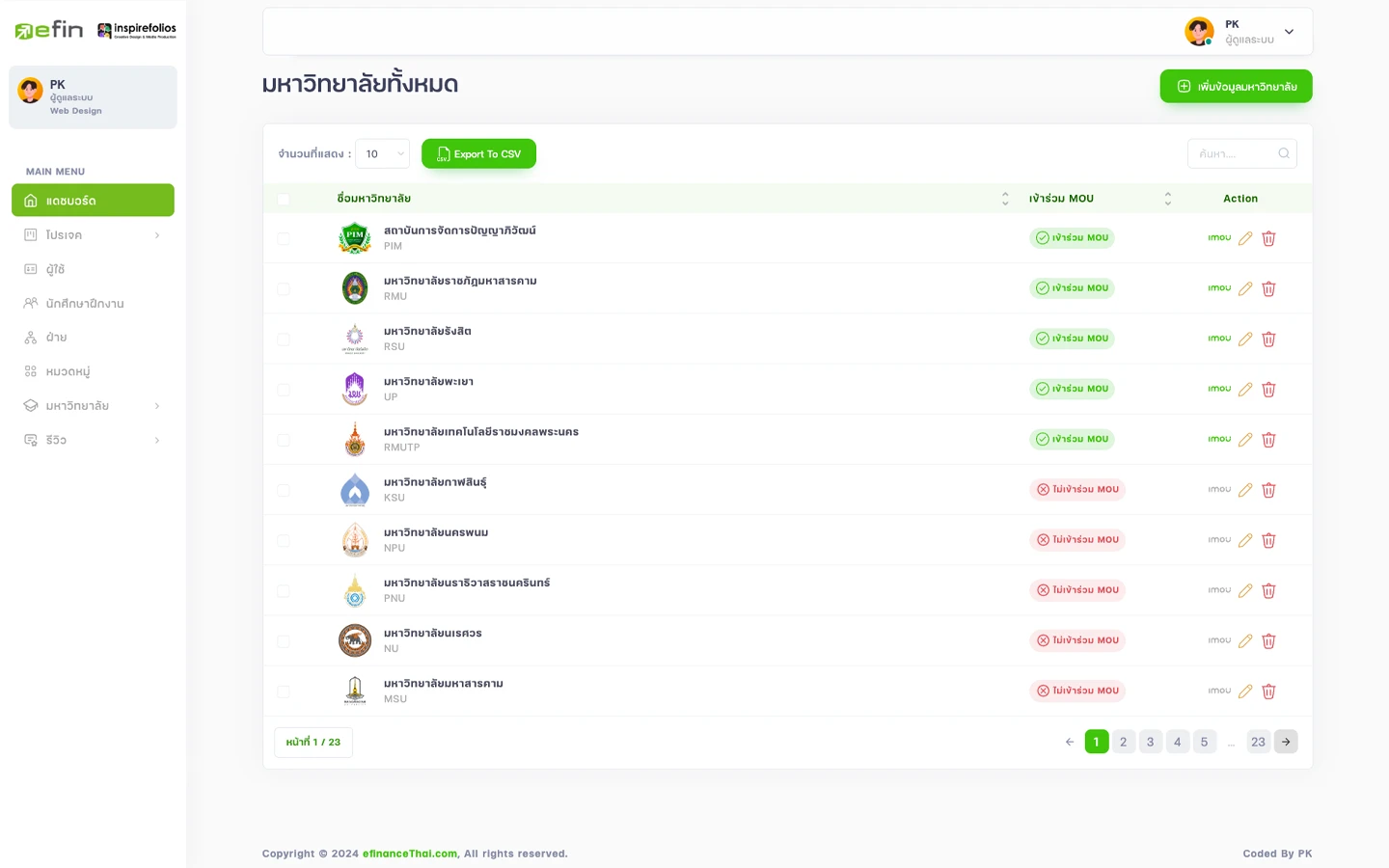Delete RSU university using trash icon
1389x868 pixels.
[1268, 339]
